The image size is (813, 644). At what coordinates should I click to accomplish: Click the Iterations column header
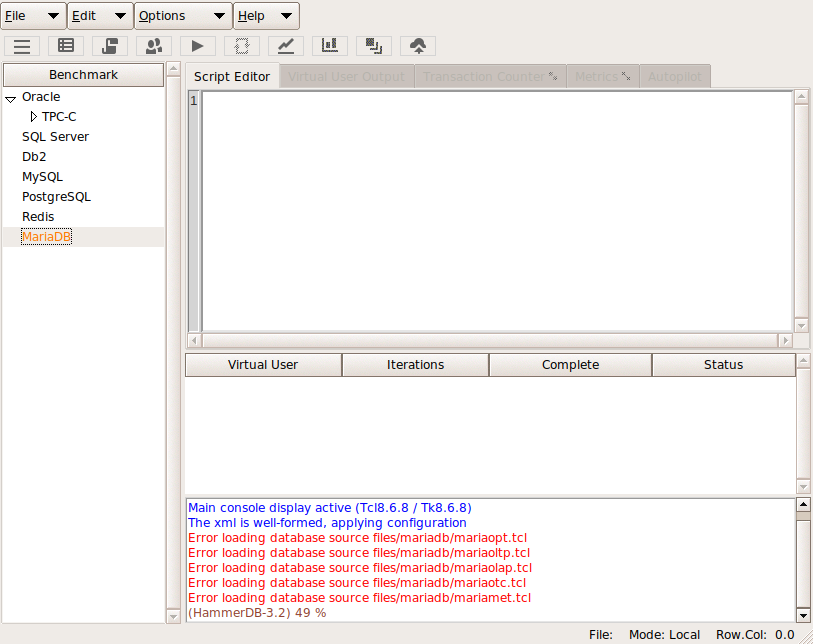pos(415,365)
